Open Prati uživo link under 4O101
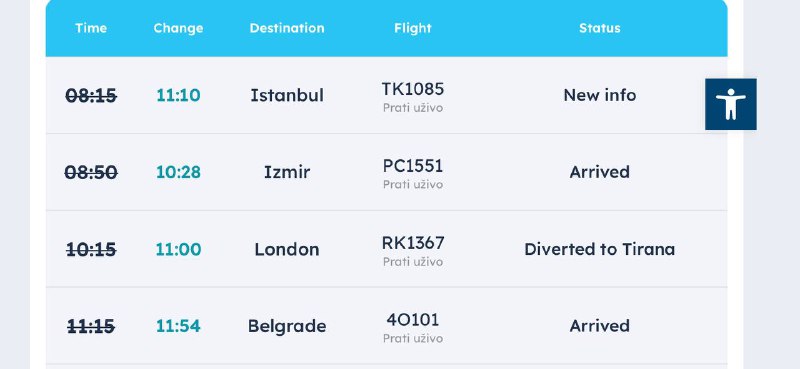800x369 pixels. [413, 338]
